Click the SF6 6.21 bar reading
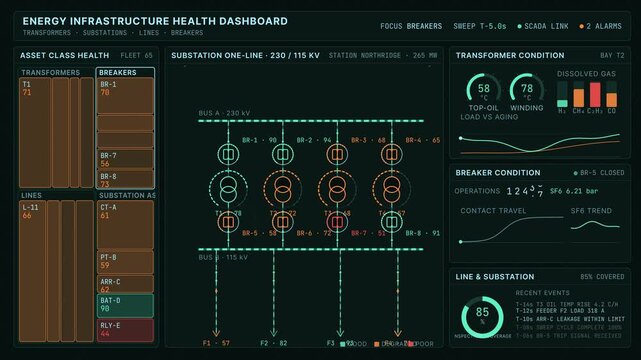Screen dimensions: 641x360 (x=574, y=191)
